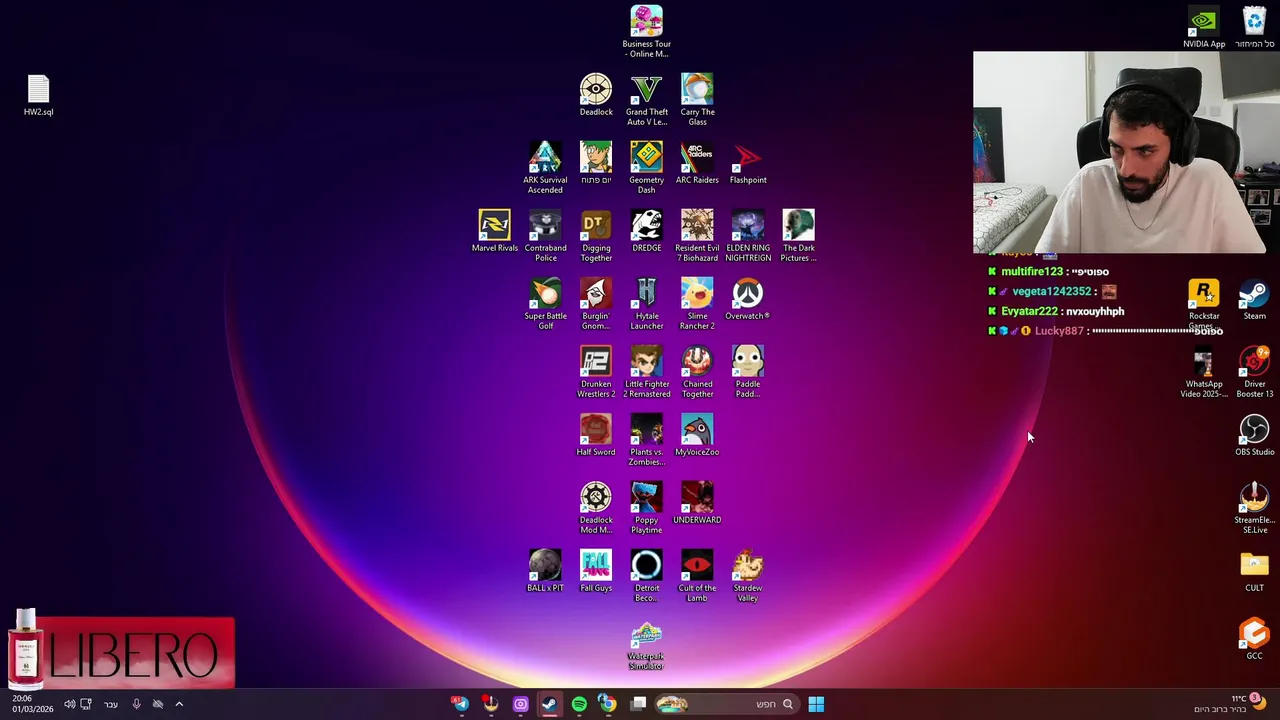
Task: Launch the Overwatch desktop shortcut
Action: coord(748,299)
